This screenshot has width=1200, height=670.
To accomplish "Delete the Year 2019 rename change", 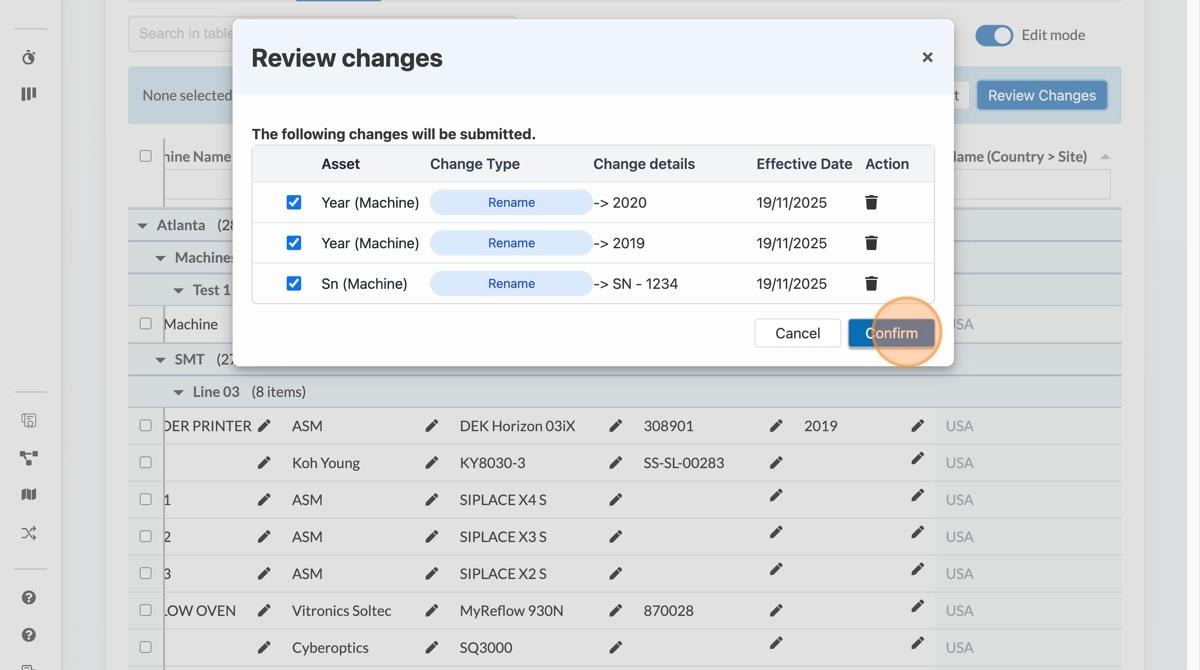I will tap(871, 243).
